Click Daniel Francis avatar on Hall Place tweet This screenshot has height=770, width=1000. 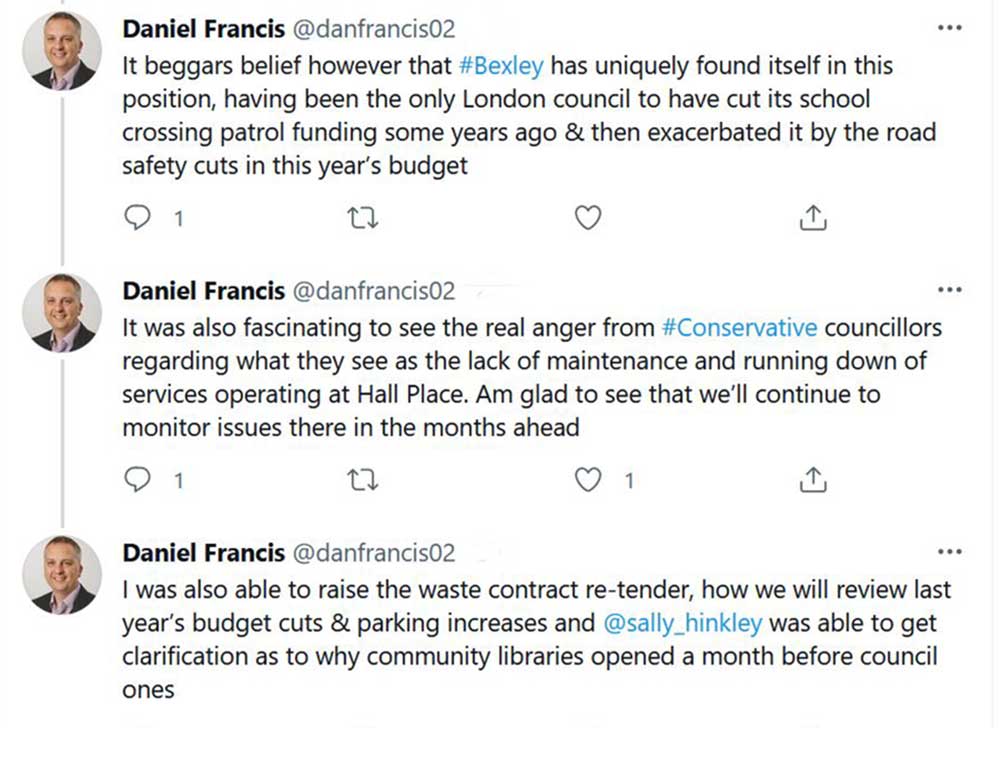[x=63, y=312]
